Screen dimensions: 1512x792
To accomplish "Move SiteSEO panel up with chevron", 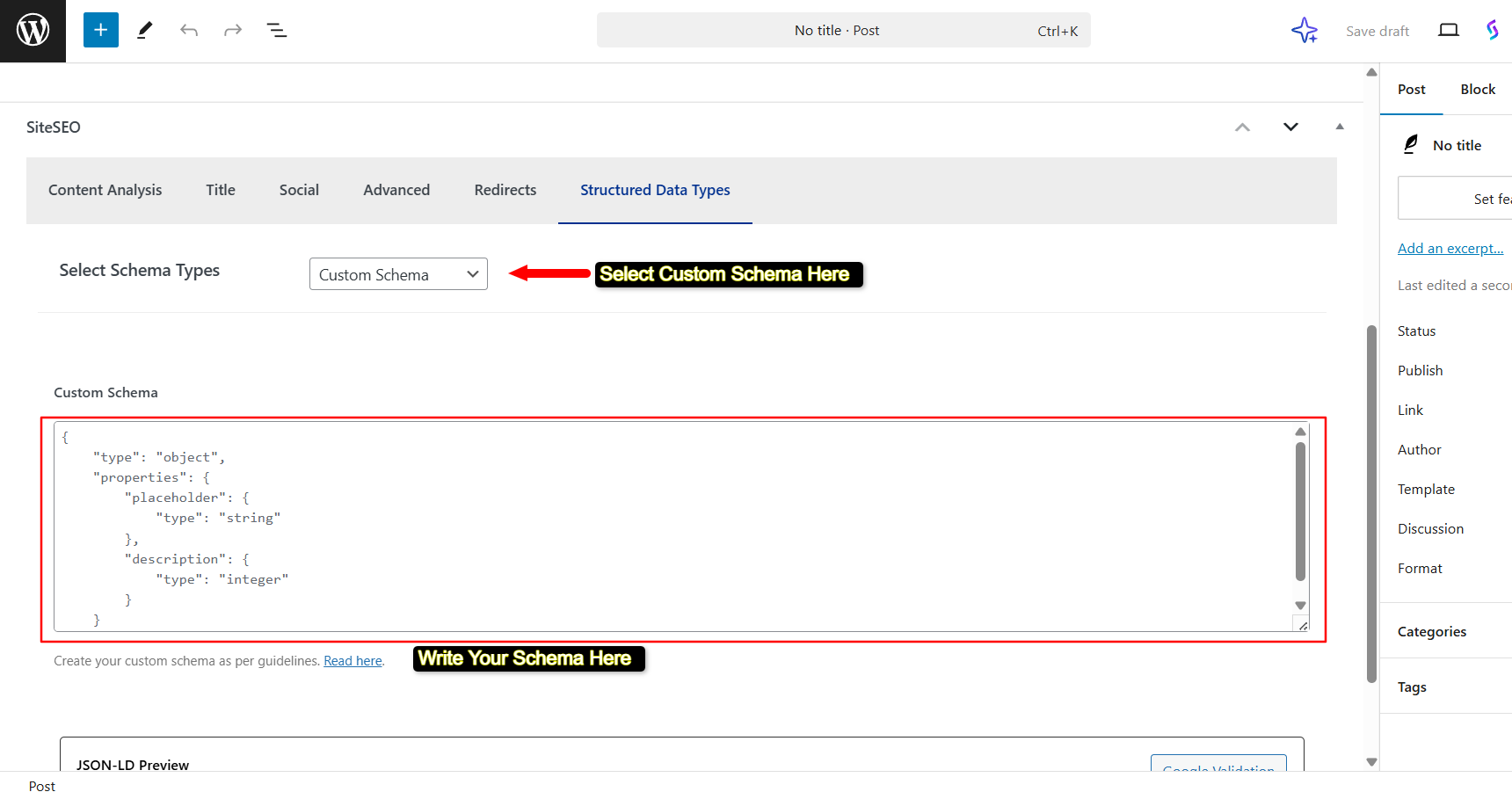I will coord(1242,127).
